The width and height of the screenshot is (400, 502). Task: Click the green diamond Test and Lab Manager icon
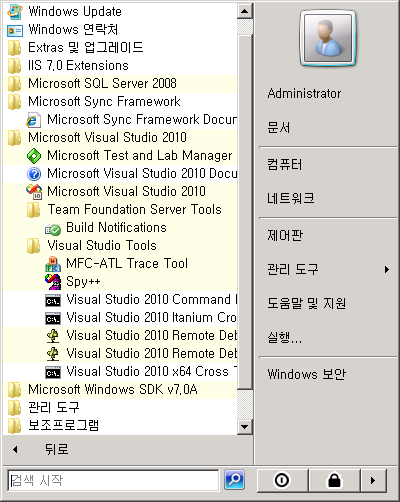coord(34,156)
